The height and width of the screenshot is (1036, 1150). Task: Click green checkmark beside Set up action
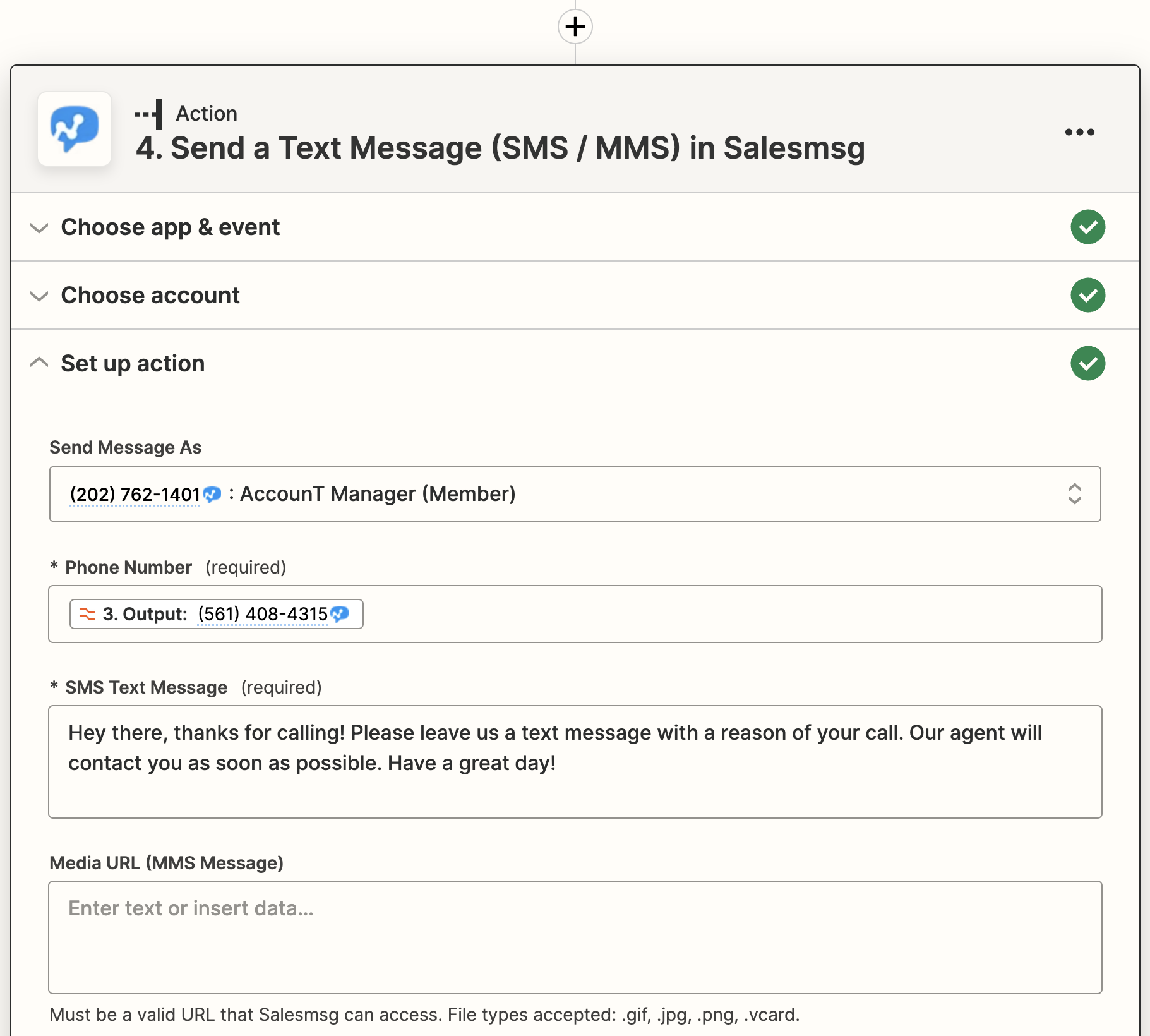(x=1087, y=363)
